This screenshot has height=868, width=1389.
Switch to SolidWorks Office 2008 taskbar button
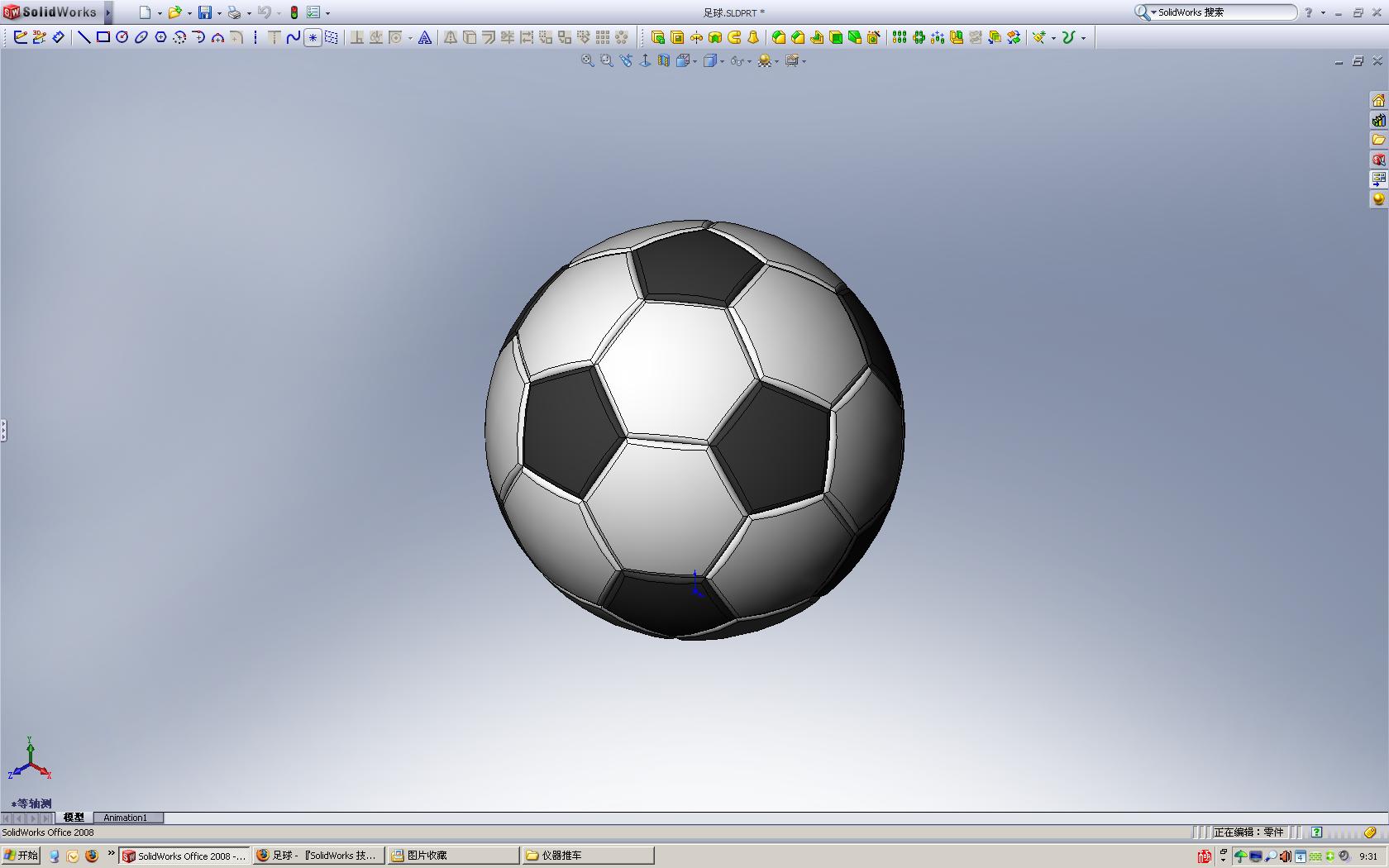click(184, 856)
